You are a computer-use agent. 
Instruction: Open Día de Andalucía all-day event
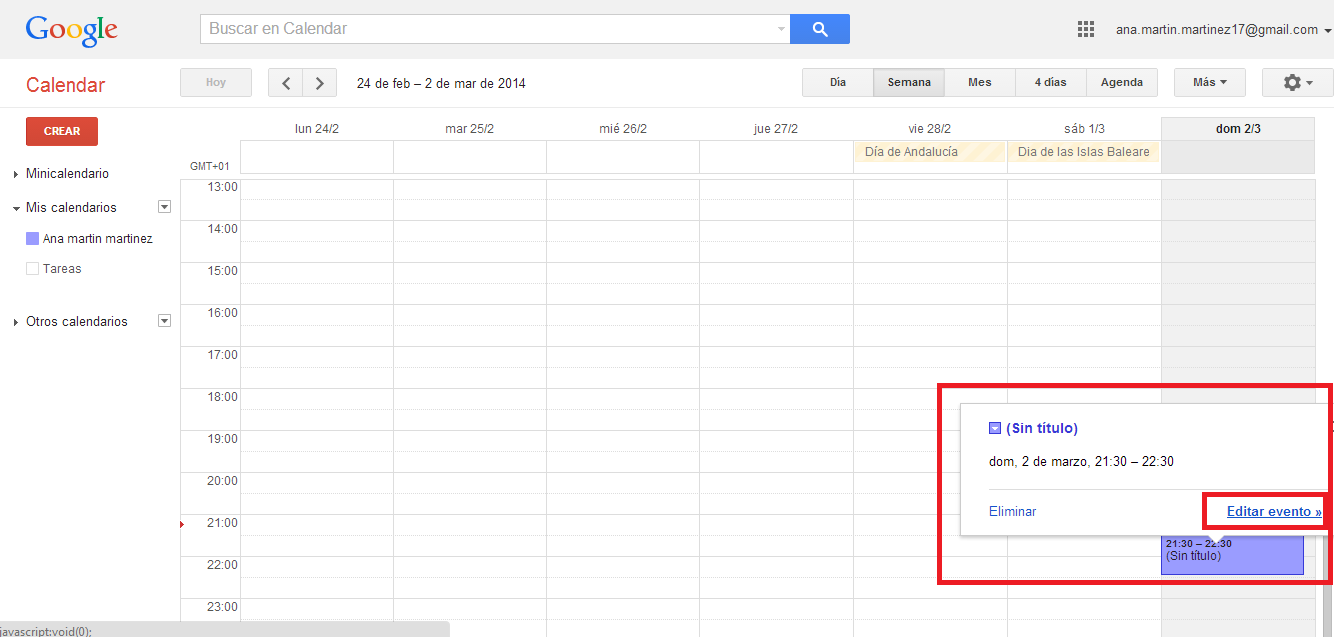(930, 152)
